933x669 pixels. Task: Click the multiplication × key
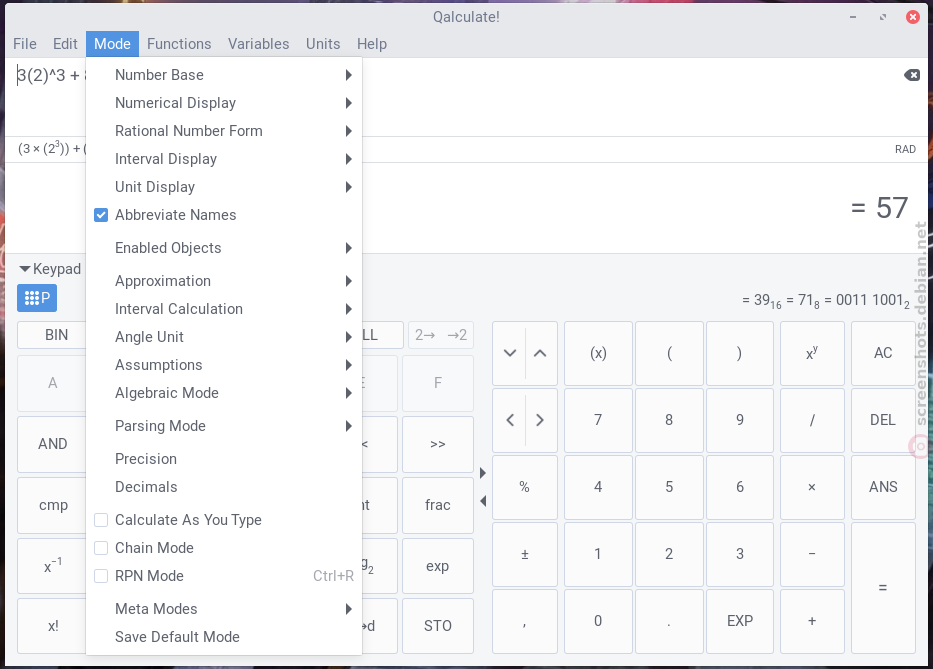point(812,487)
